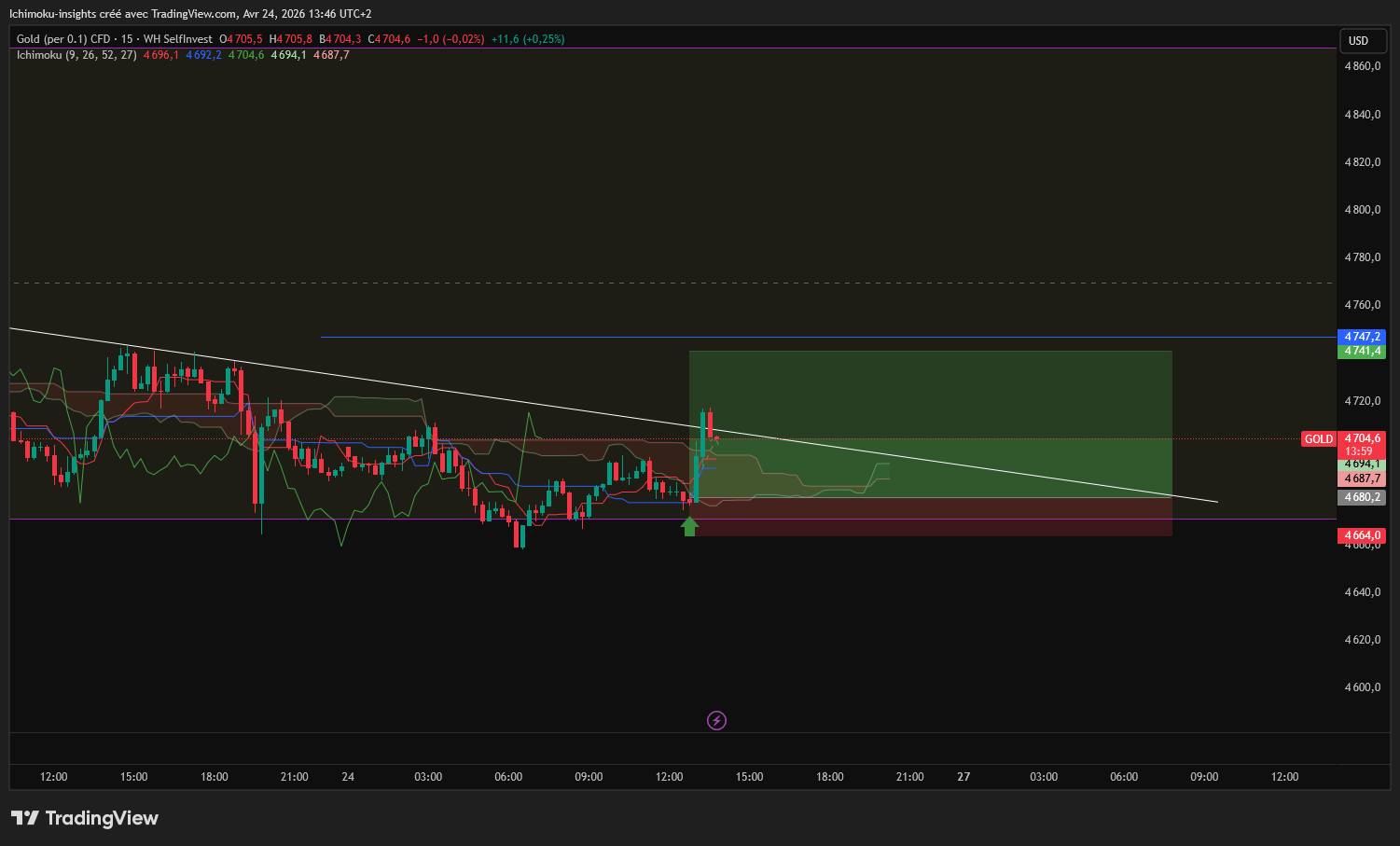Image resolution: width=1400 pixels, height=846 pixels.
Task: Click the low value B4 704,3
Action: [340, 39]
